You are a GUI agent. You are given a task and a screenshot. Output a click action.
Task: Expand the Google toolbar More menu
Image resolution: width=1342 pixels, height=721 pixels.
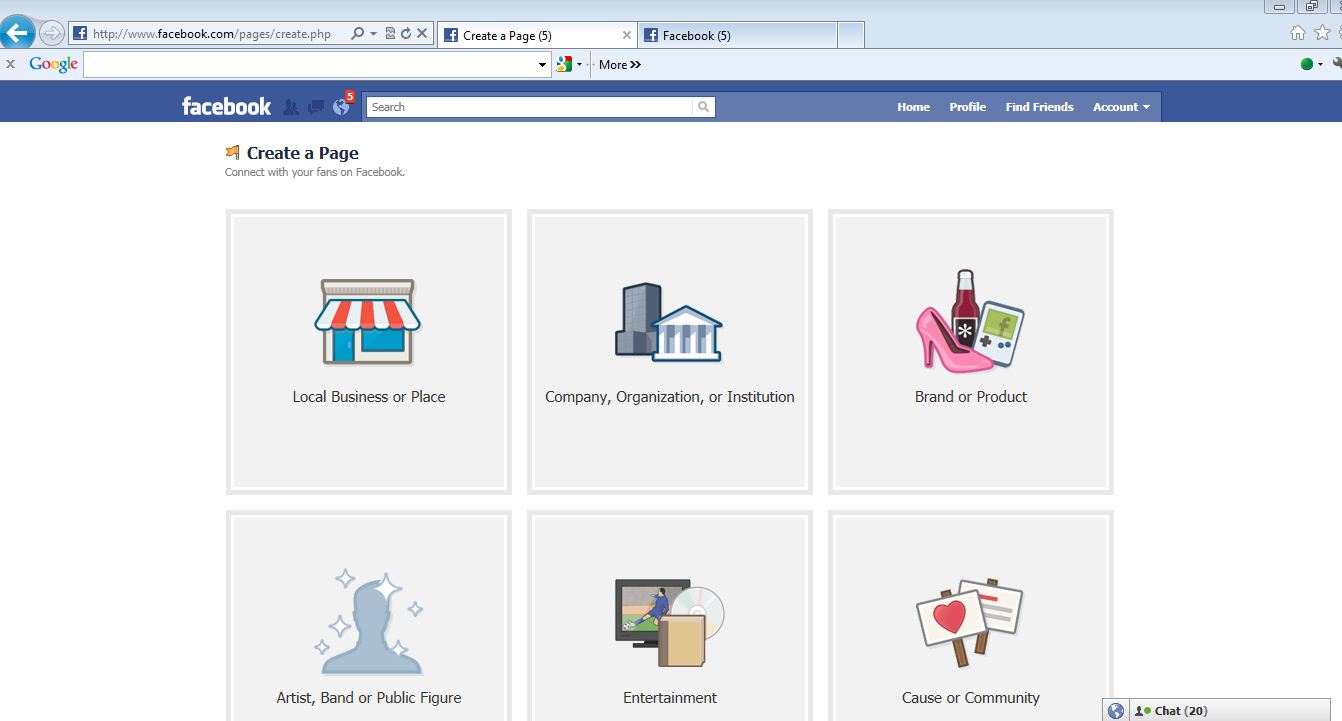coord(620,65)
